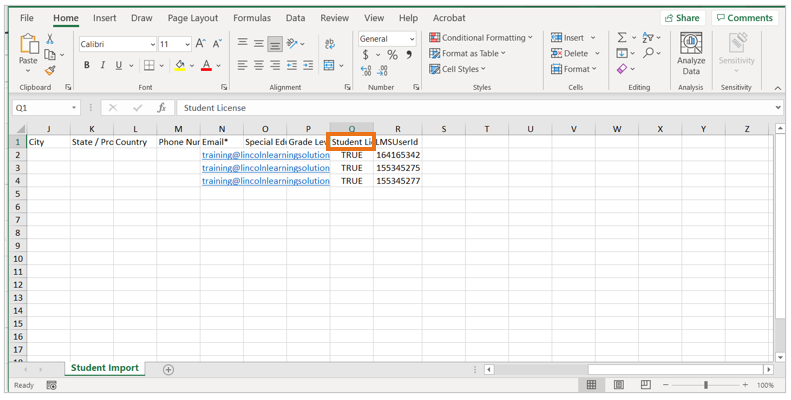Center text horizontally
This screenshot has width=791, height=400.
pos(259,65)
